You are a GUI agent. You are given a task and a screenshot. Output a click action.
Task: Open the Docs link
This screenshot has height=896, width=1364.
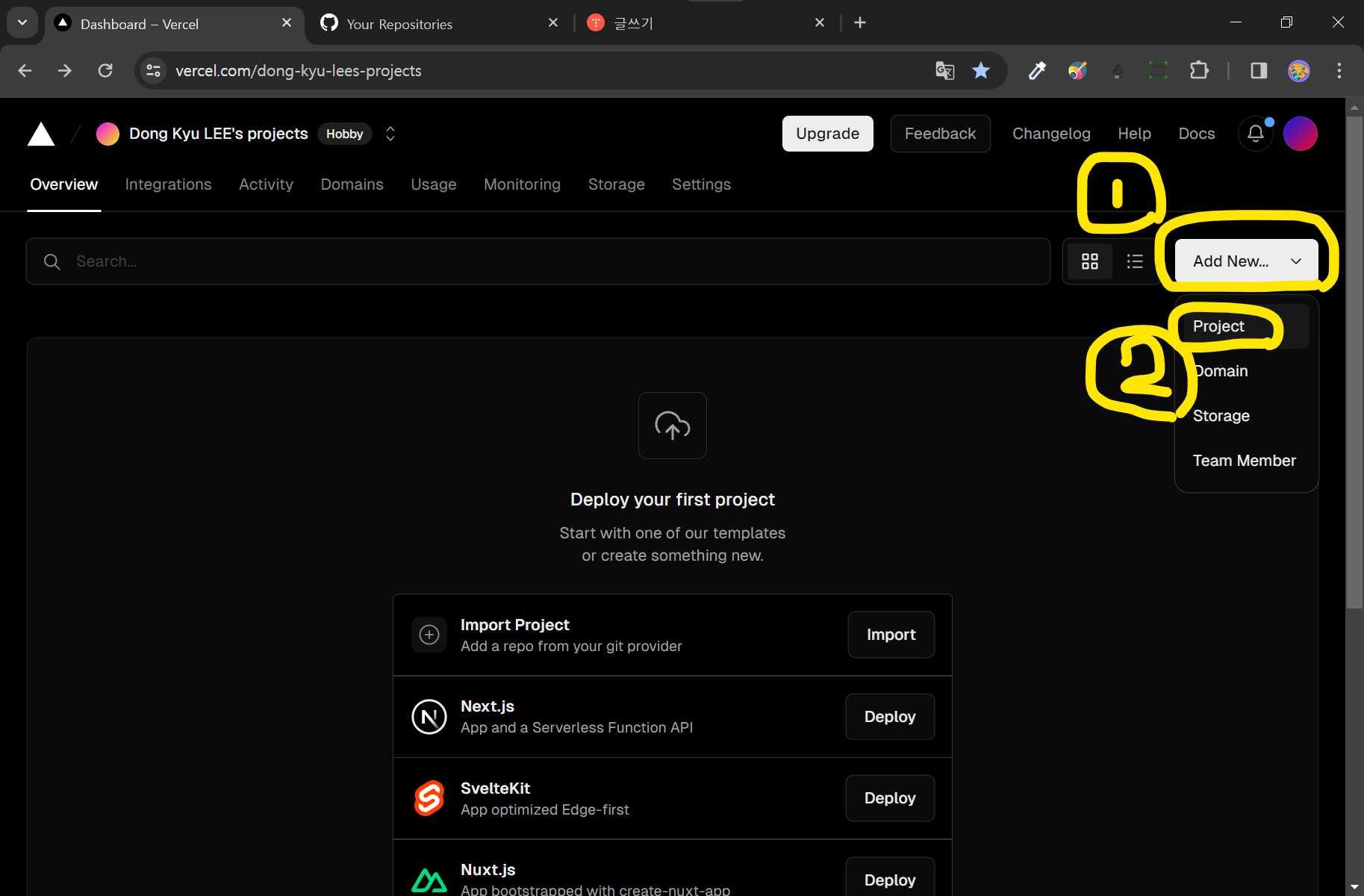tap(1197, 134)
